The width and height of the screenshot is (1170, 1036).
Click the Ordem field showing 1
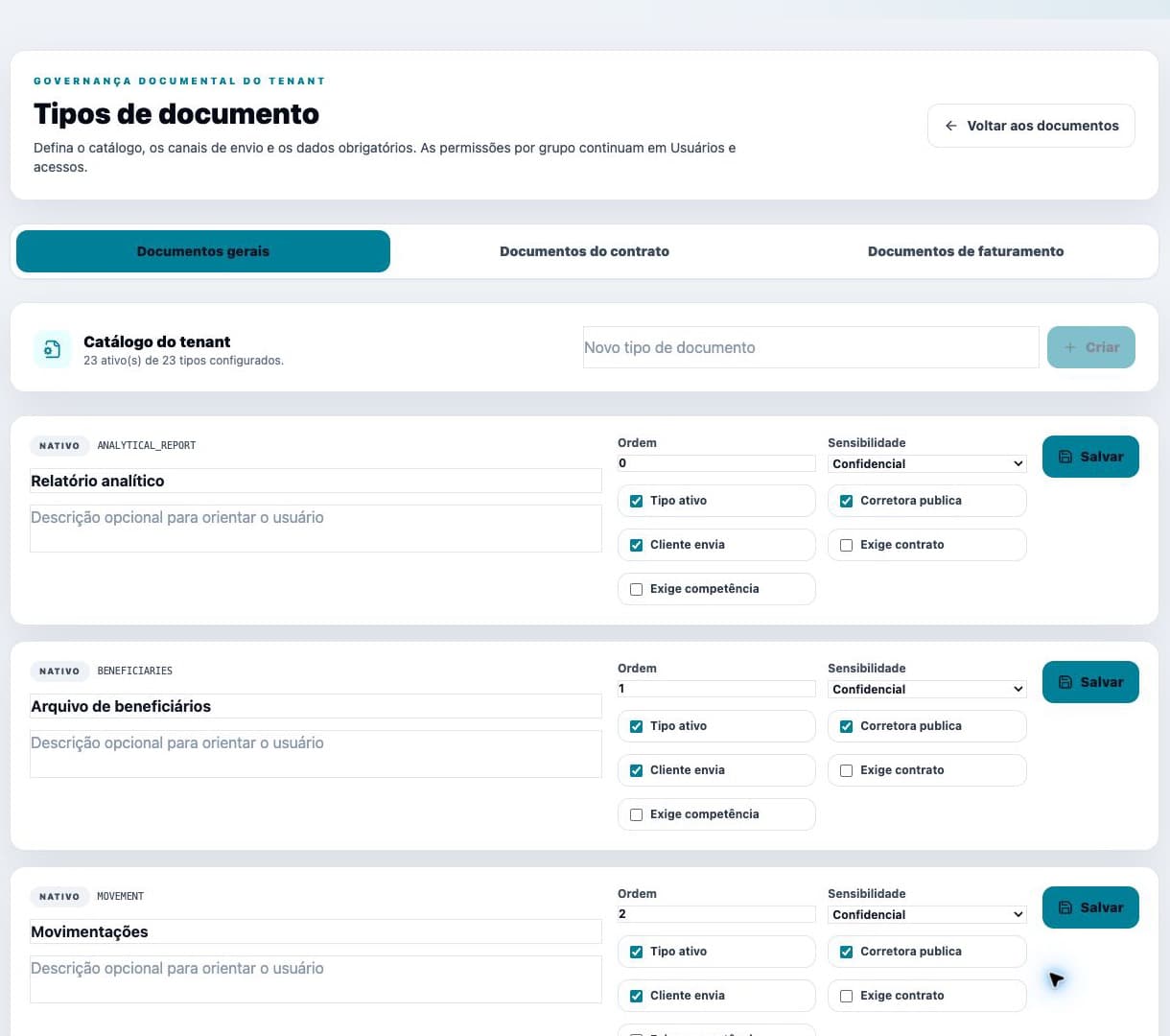click(x=716, y=688)
